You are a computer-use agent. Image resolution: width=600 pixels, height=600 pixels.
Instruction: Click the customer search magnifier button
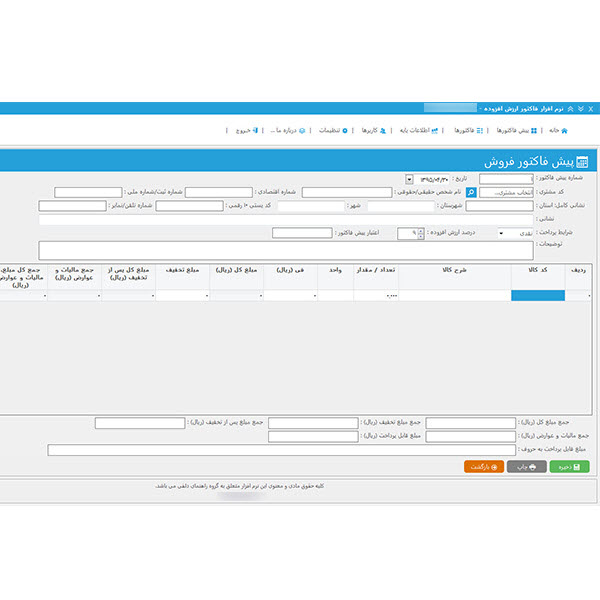click(x=472, y=192)
